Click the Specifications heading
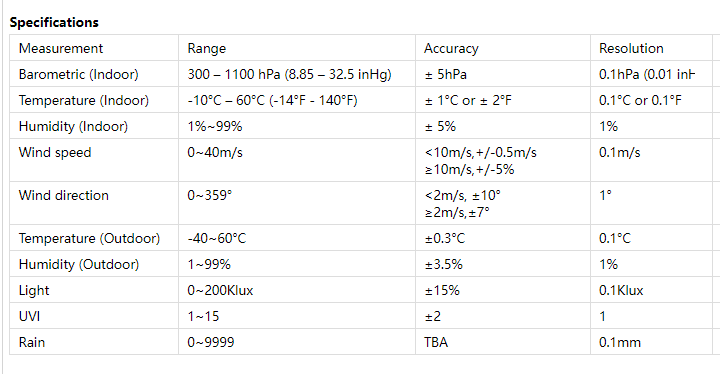Screen dimensions: 720x374 (x=54, y=23)
